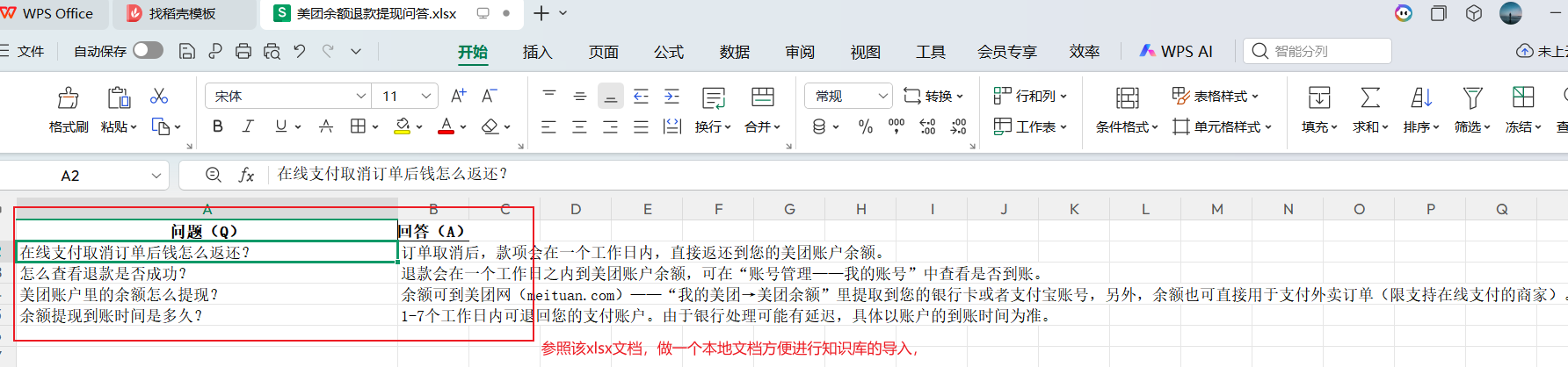Screen dimensions: 1568x367
Task: Click the Paste (粘贴) clipboard icon
Action: (x=119, y=97)
